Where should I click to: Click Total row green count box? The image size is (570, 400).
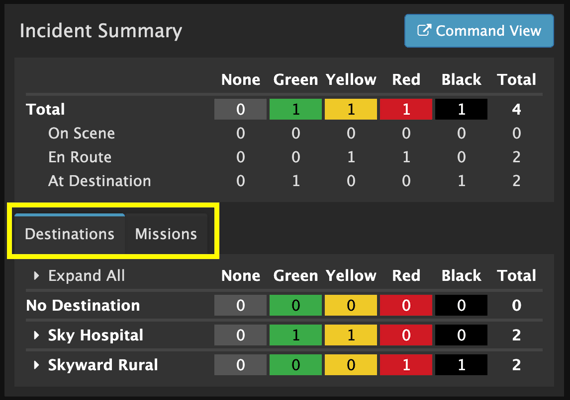pos(296,109)
